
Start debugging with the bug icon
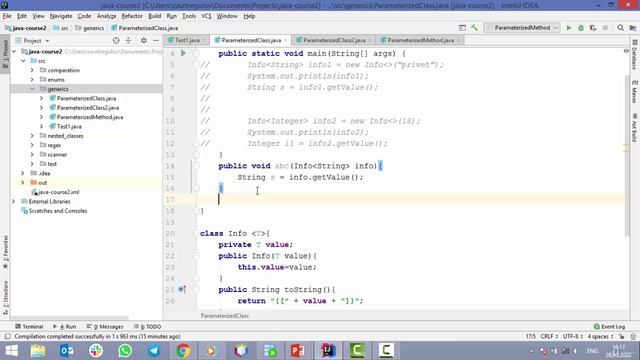pos(581,28)
